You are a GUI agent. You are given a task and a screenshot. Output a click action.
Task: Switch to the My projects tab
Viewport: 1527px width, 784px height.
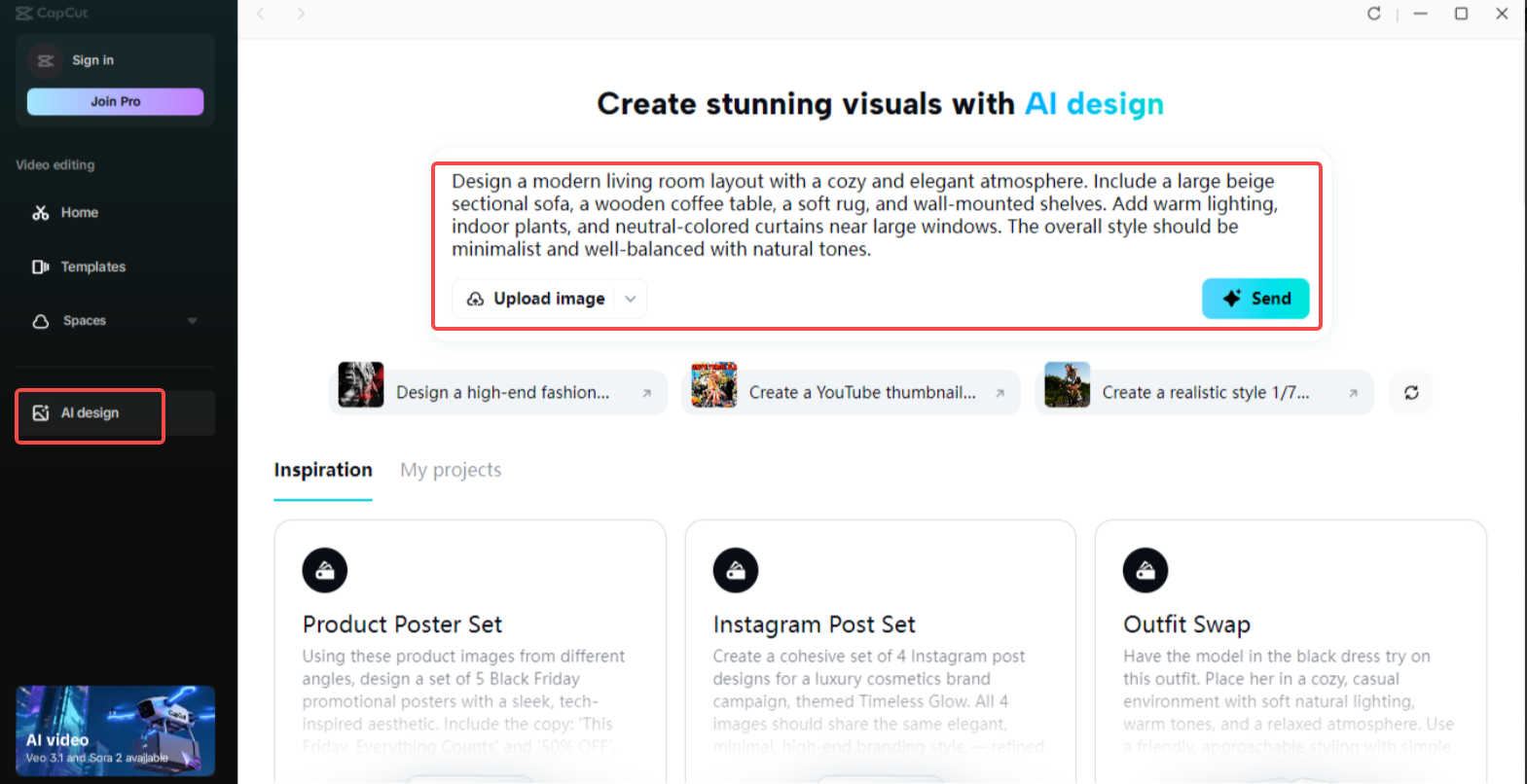(451, 470)
